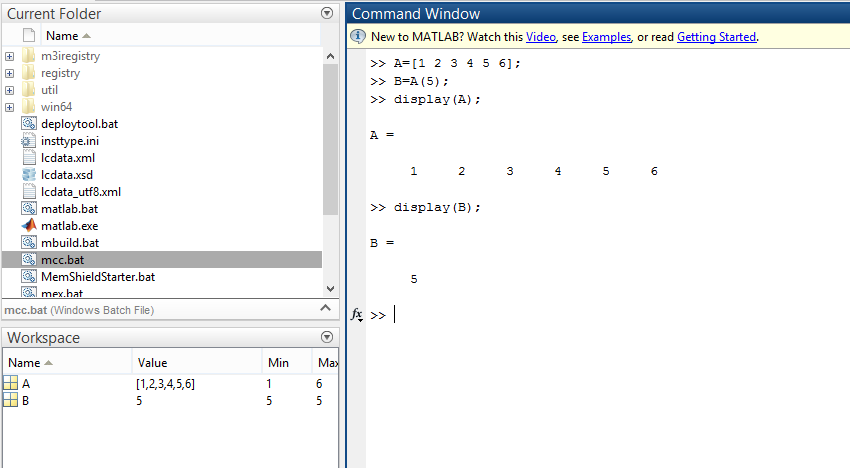Select the mcc.bat batch file icon
850x468 pixels.
(x=29, y=259)
